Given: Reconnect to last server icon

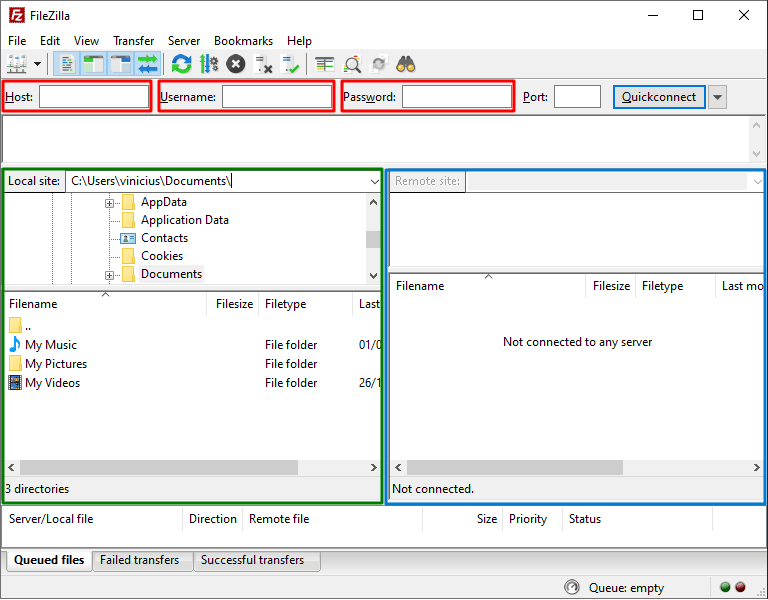Looking at the screenshot, I should coord(290,64).
